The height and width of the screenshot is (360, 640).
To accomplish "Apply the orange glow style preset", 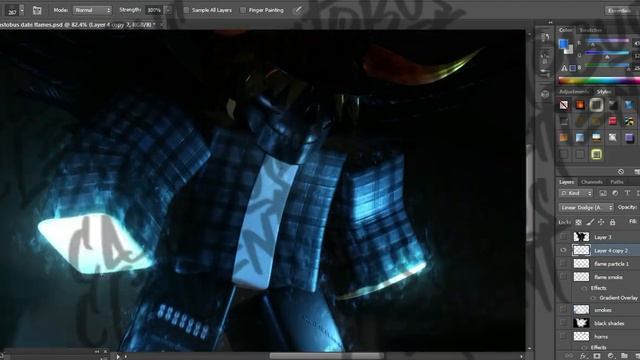I will click(580, 105).
